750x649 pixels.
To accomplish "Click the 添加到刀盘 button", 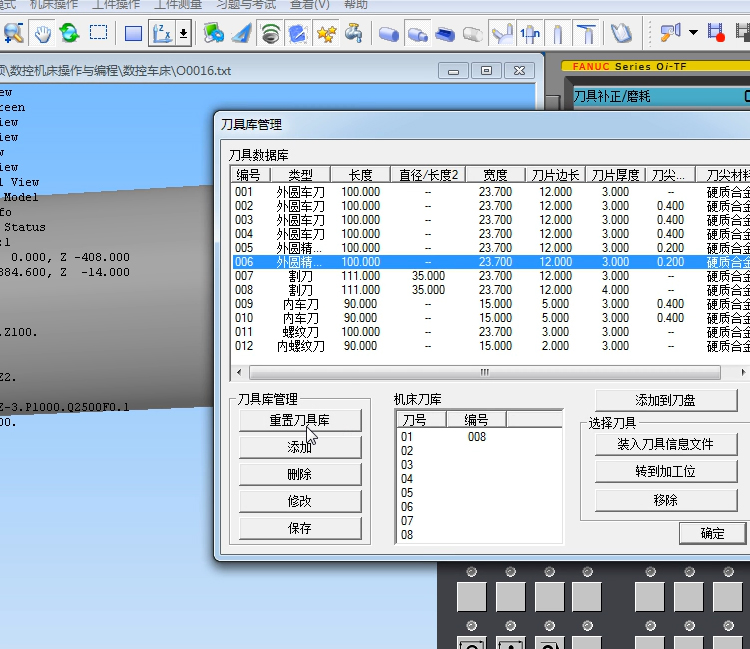I will [666, 400].
